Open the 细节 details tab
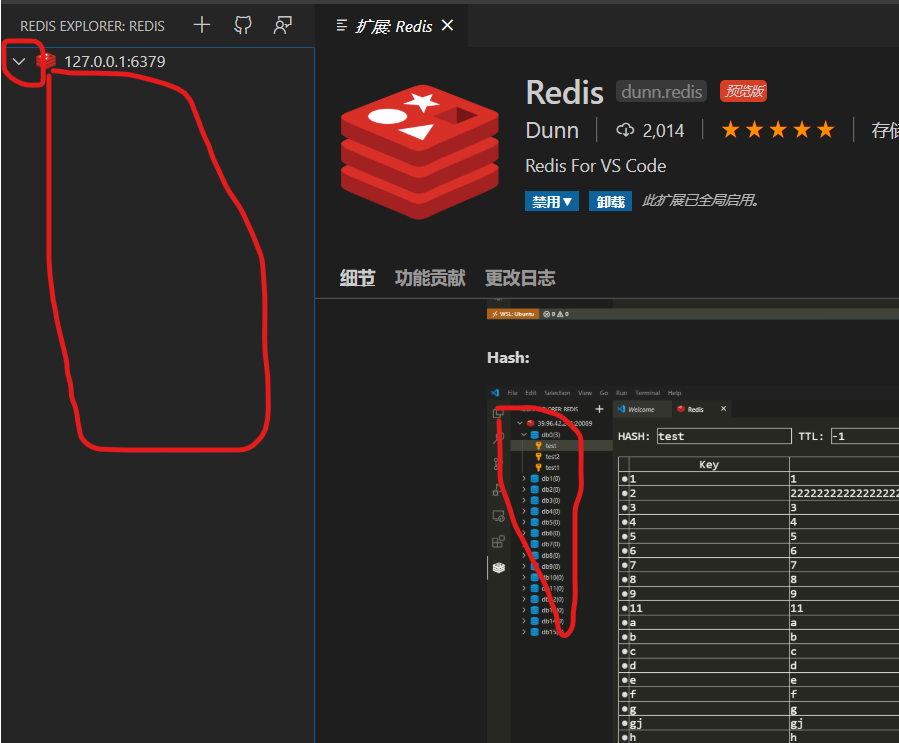The height and width of the screenshot is (743, 899). click(357, 278)
